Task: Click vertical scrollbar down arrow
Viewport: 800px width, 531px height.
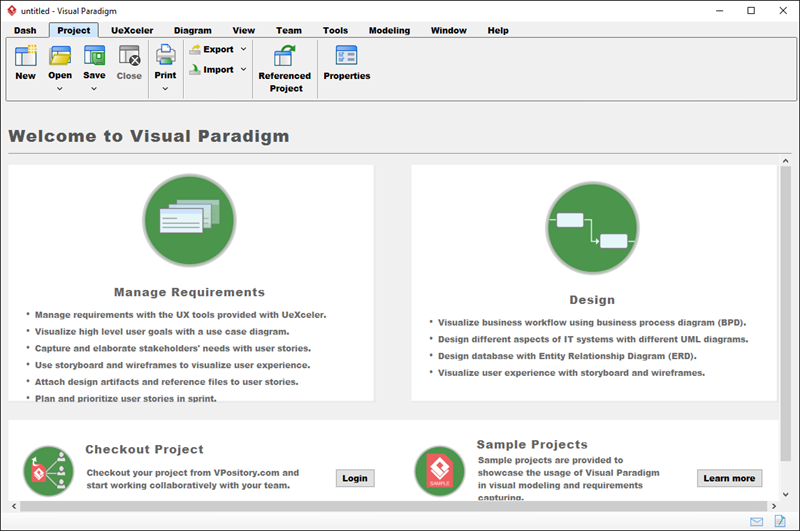Action: coord(785,494)
